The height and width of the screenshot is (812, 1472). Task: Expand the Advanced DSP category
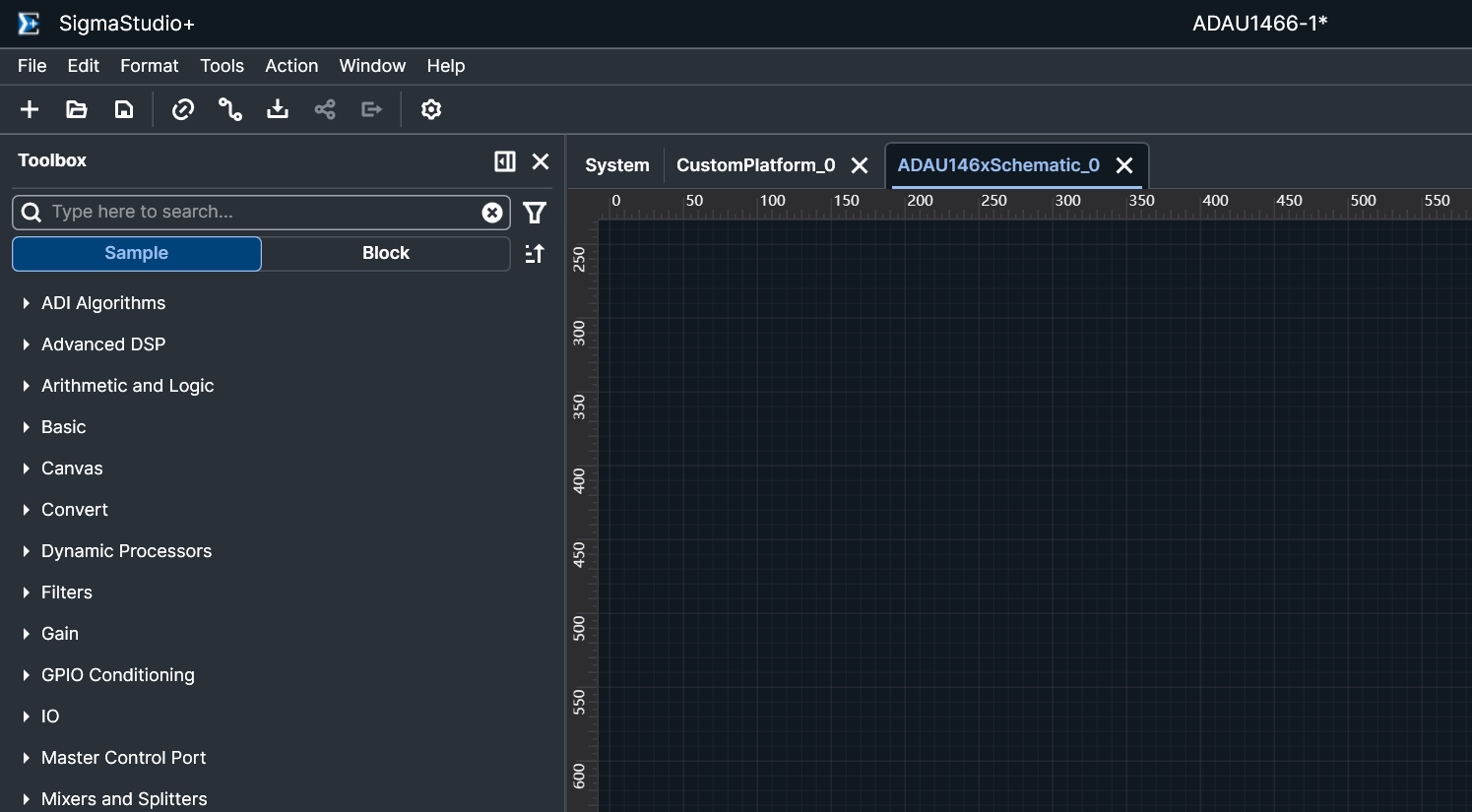[x=27, y=344]
